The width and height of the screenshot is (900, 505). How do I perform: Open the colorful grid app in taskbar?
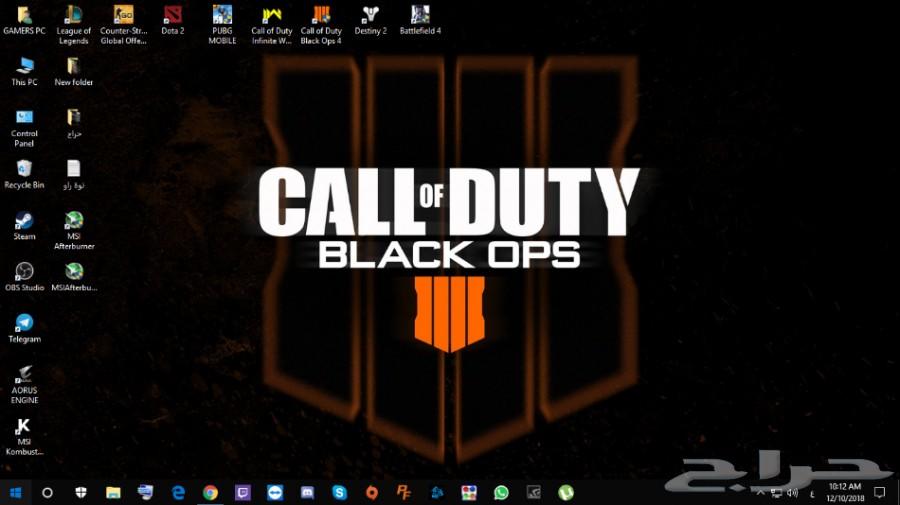(x=469, y=492)
